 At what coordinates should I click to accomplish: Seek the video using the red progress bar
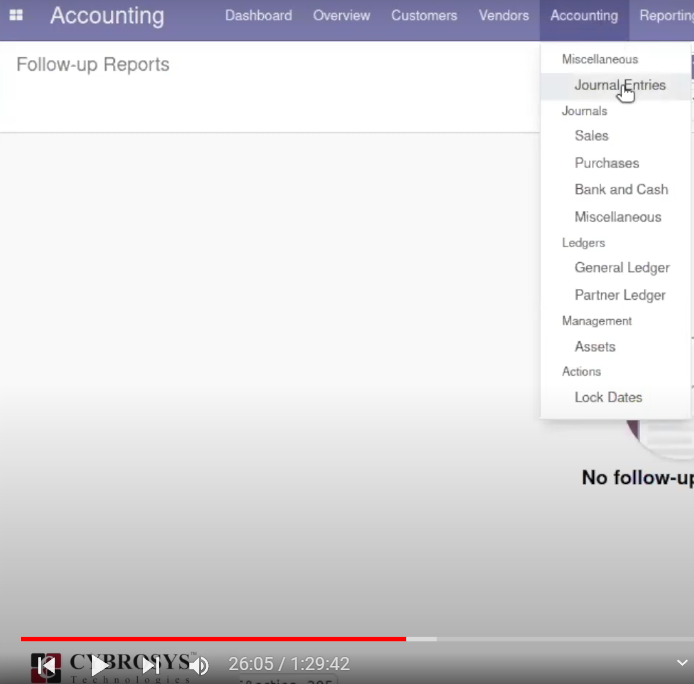213,639
